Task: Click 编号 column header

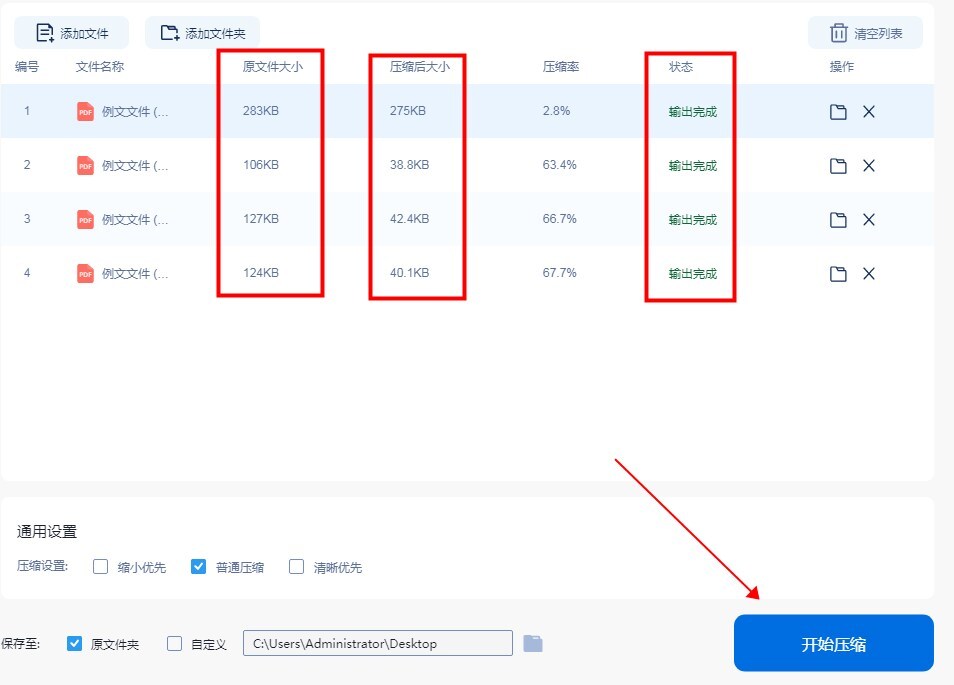Action: click(x=27, y=67)
